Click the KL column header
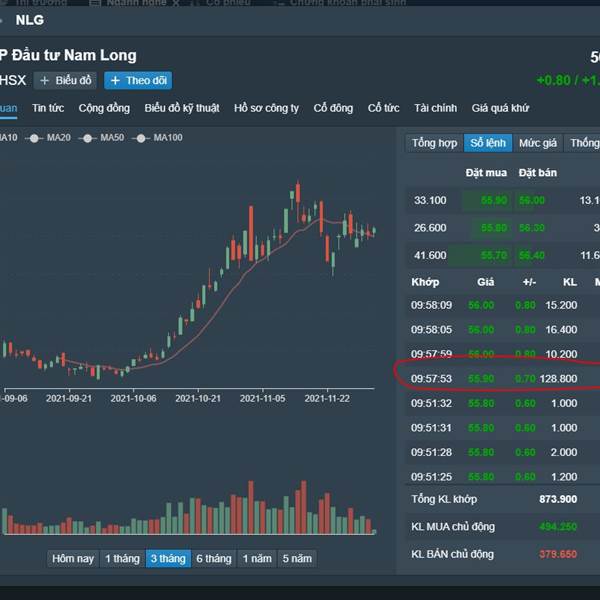Viewport: 600px width, 600px height. click(570, 282)
